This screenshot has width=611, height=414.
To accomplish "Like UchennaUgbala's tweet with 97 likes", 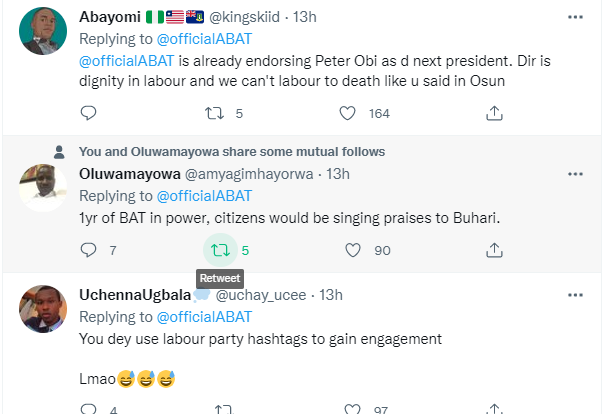I will [352, 409].
